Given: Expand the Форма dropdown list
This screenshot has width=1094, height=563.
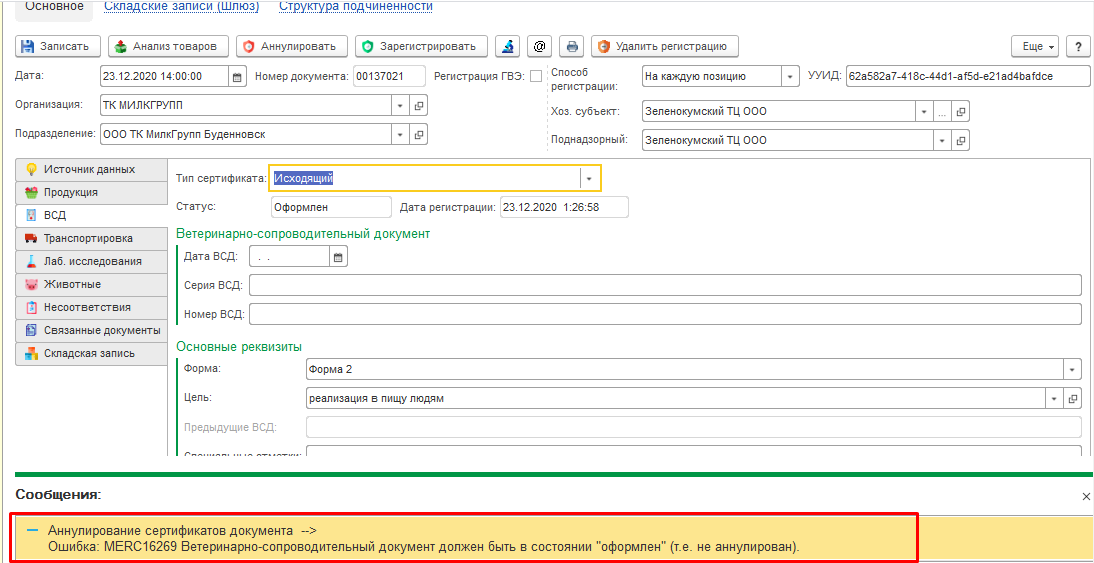Looking at the screenshot, I should tap(1072, 368).
